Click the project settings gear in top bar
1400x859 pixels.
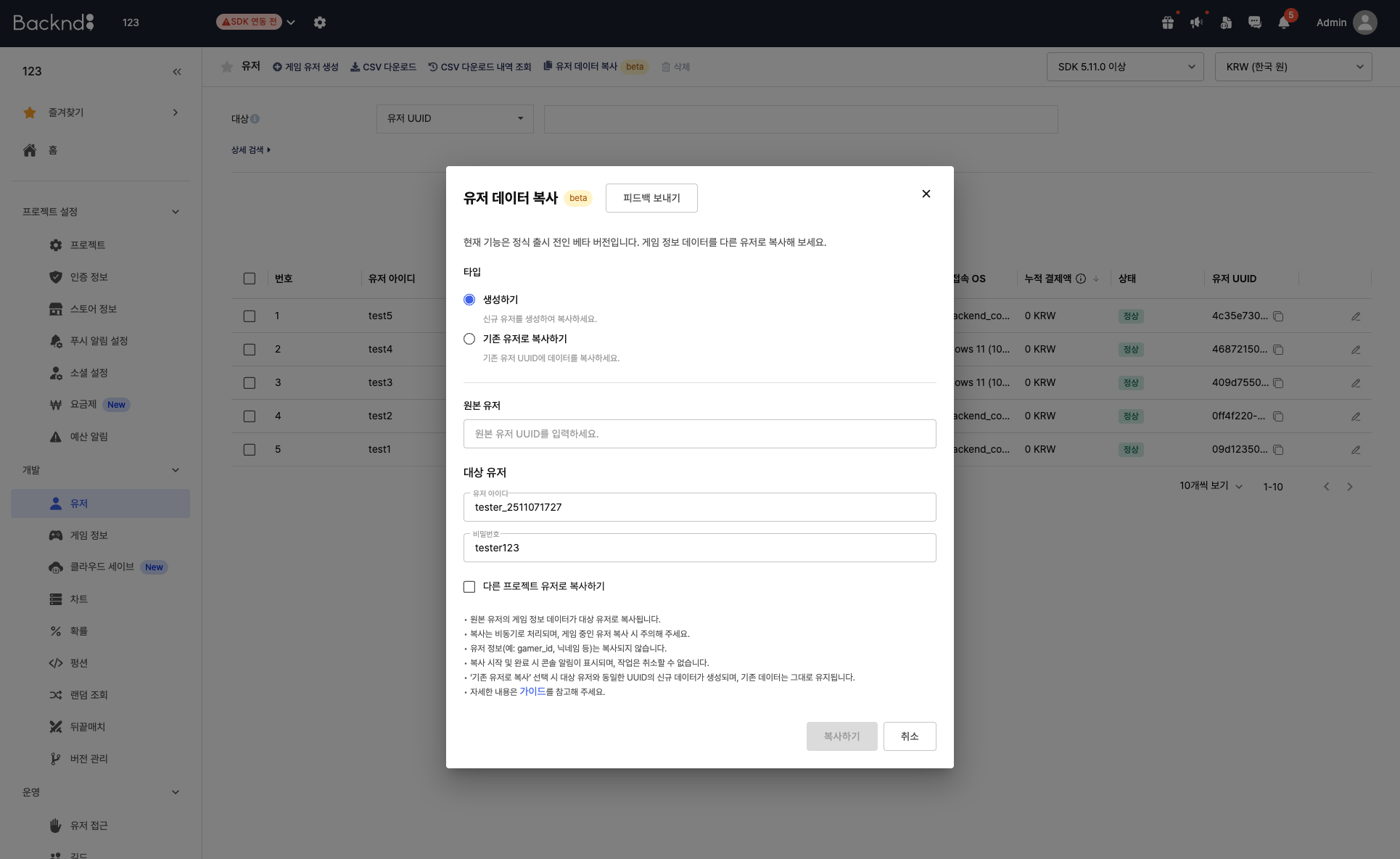[x=320, y=22]
